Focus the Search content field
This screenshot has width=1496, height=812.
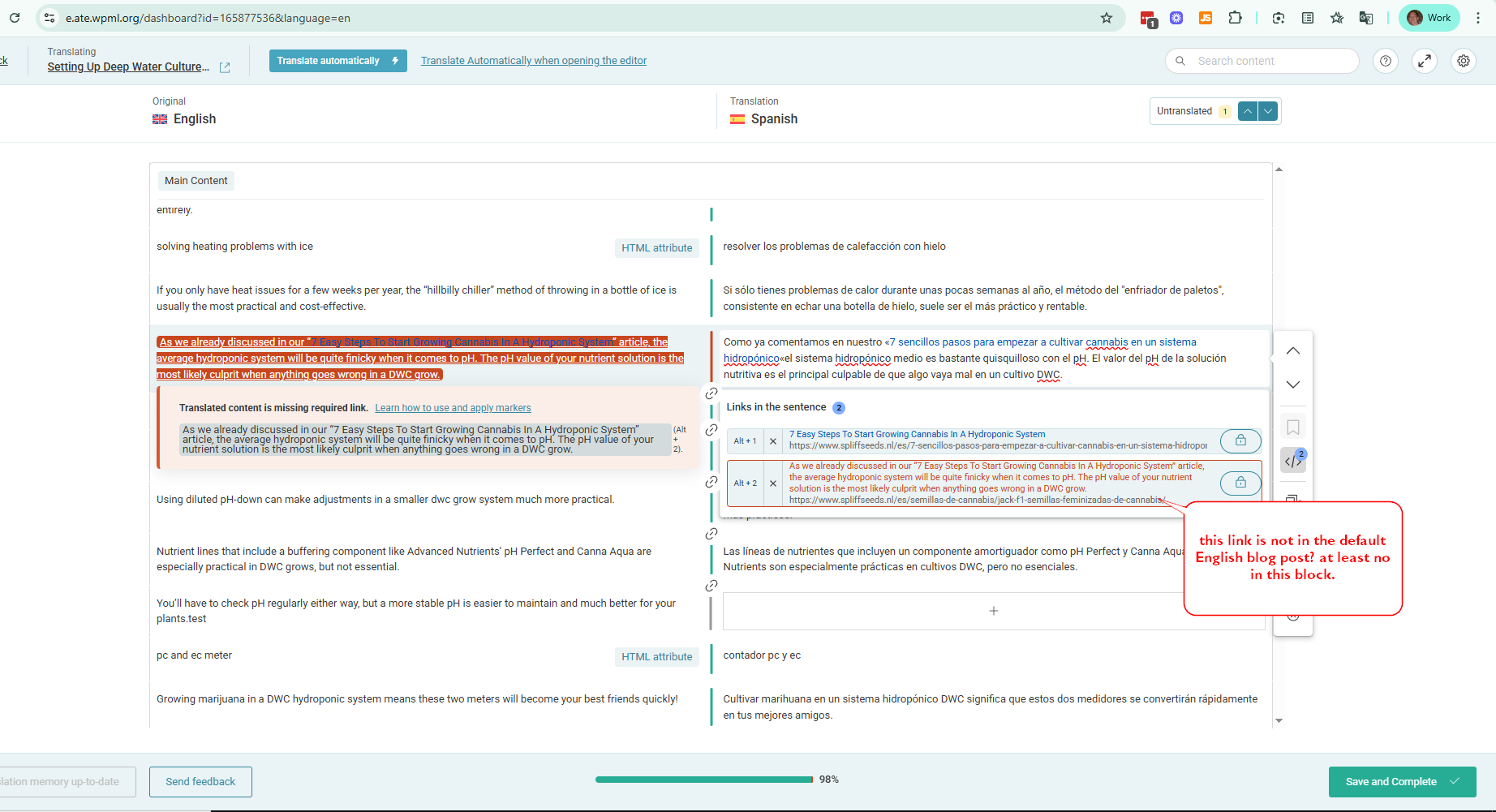coord(1262,61)
